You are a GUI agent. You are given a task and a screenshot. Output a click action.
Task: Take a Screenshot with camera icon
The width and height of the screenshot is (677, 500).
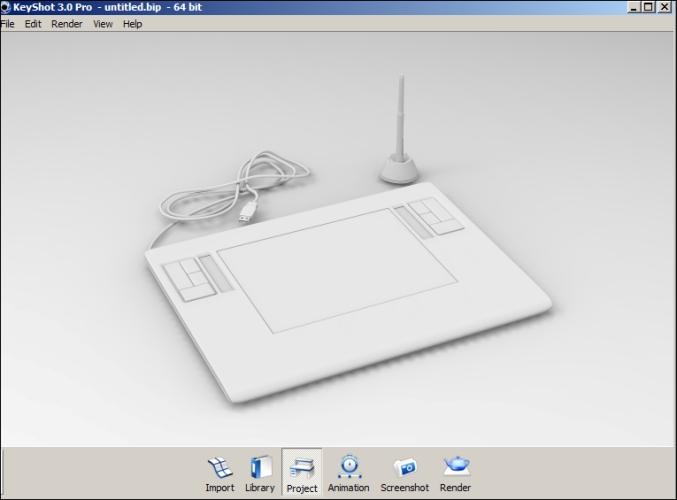coord(405,474)
